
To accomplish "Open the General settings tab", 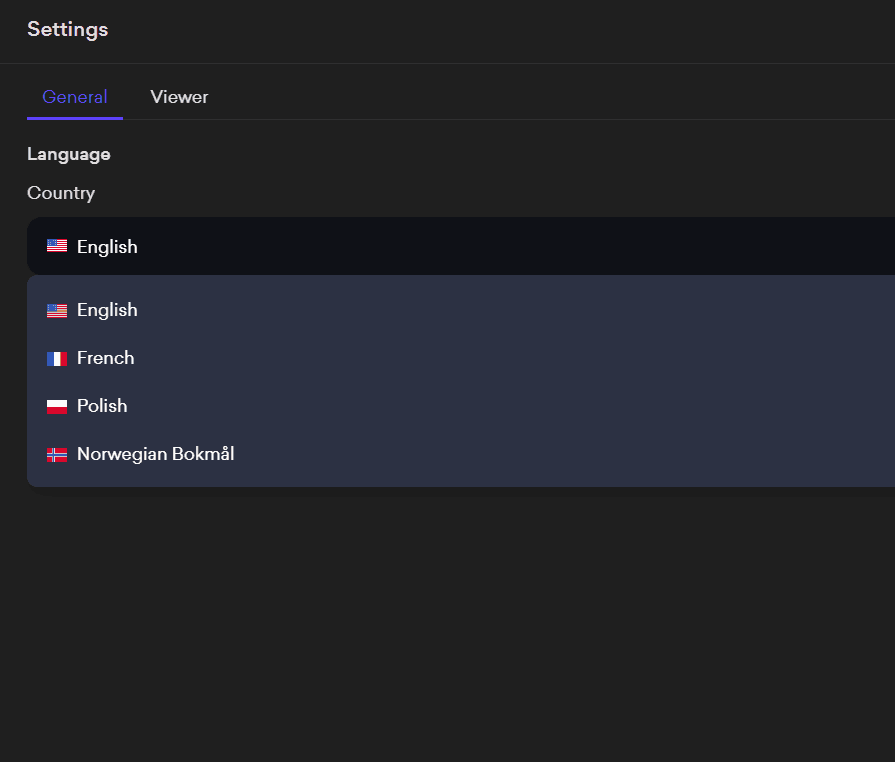I will pos(75,97).
